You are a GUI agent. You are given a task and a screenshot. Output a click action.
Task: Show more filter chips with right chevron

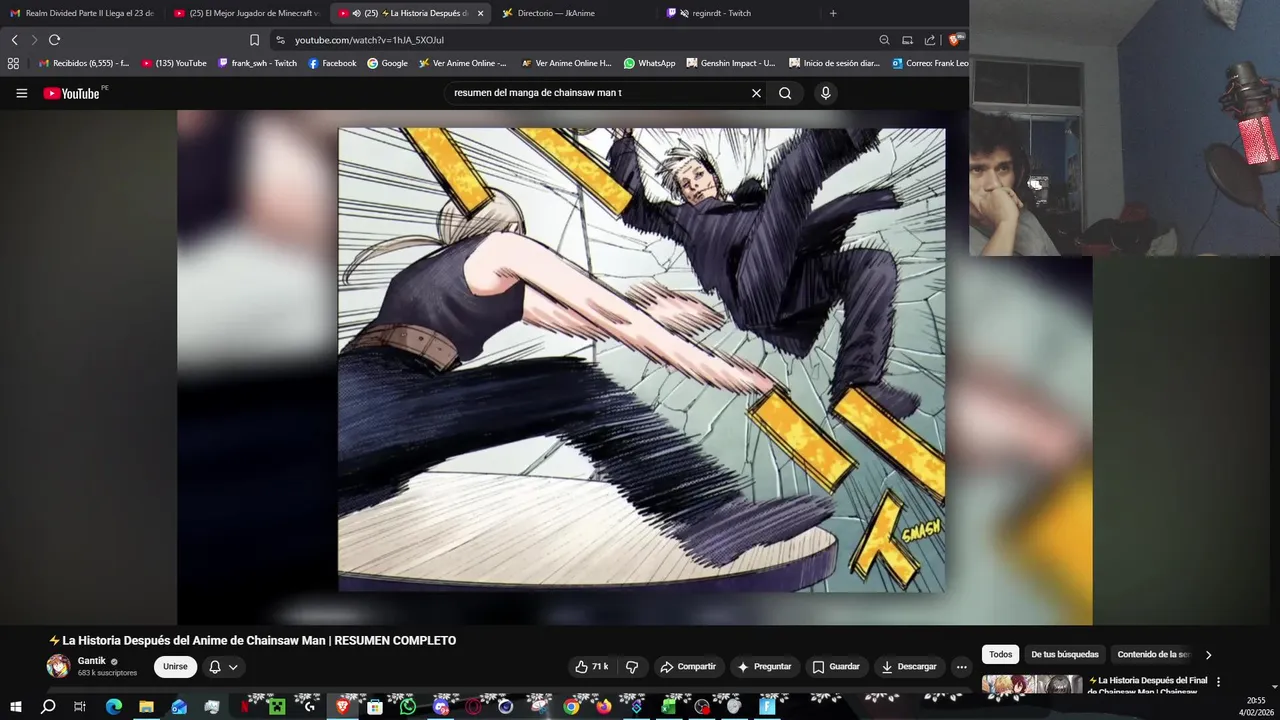pos(1208,655)
